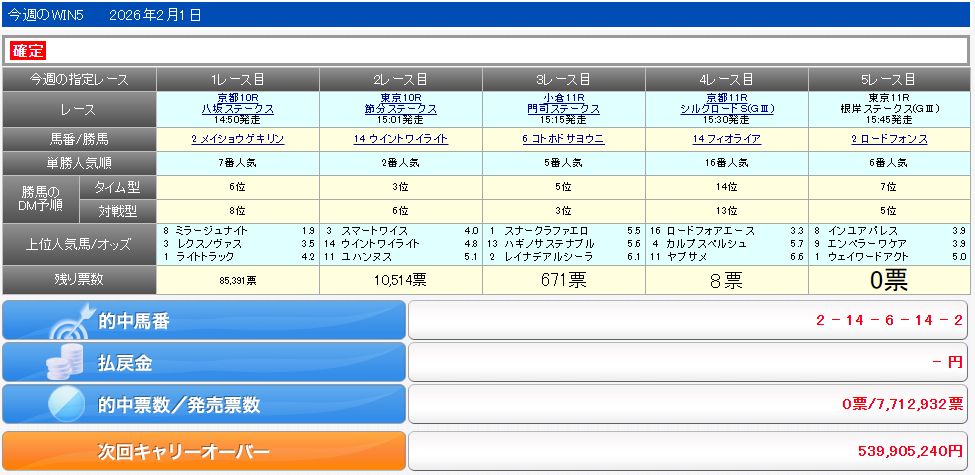Screen dimensions: 975x475
Task: Open the 東京10R 節分ステークス race link
Action: (400, 103)
